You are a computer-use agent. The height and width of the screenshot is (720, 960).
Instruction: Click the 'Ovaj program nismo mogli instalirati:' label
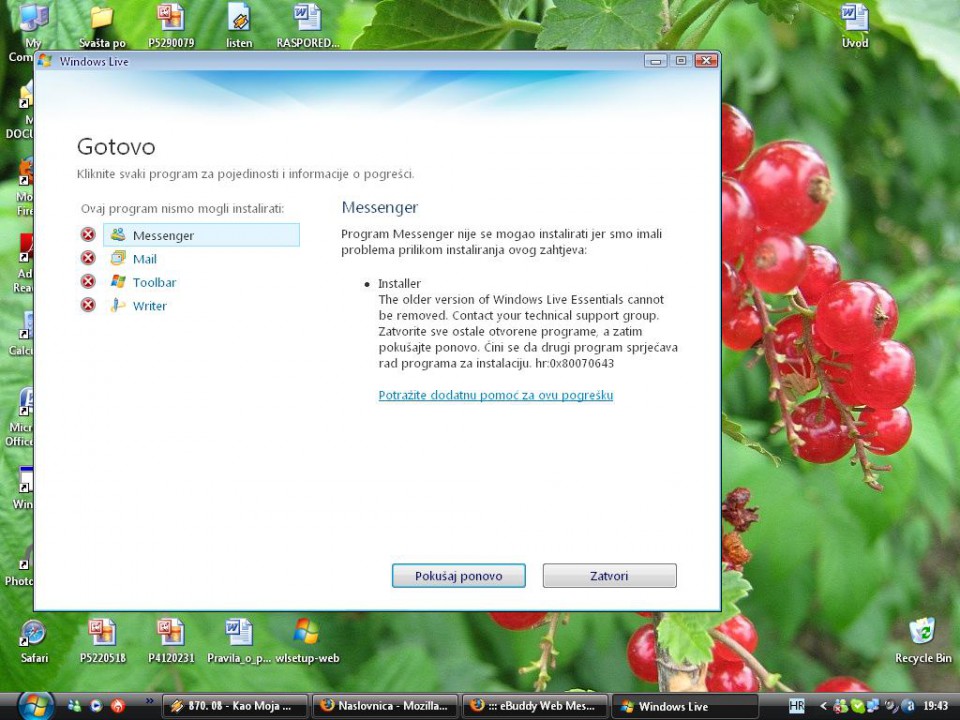pos(182,209)
